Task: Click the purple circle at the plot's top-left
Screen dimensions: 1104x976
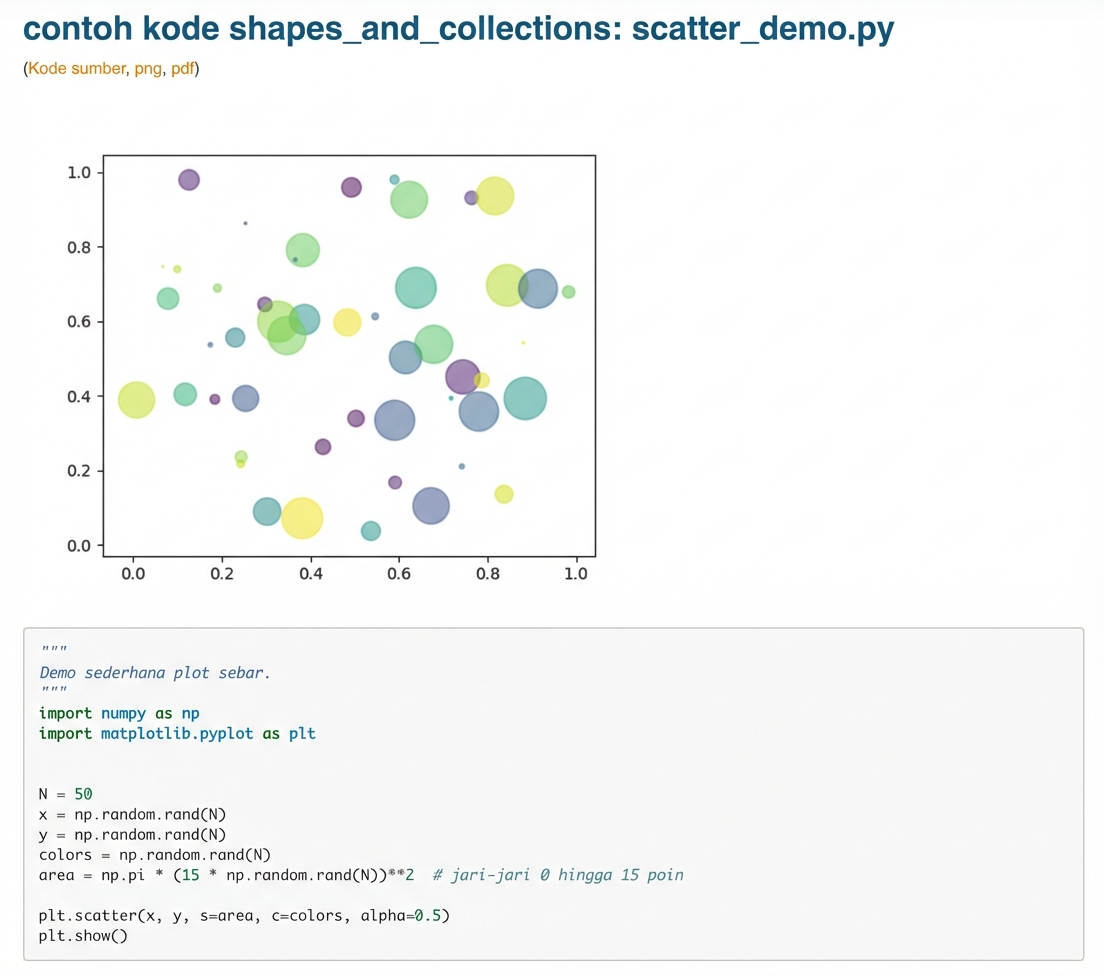Action: point(189,180)
